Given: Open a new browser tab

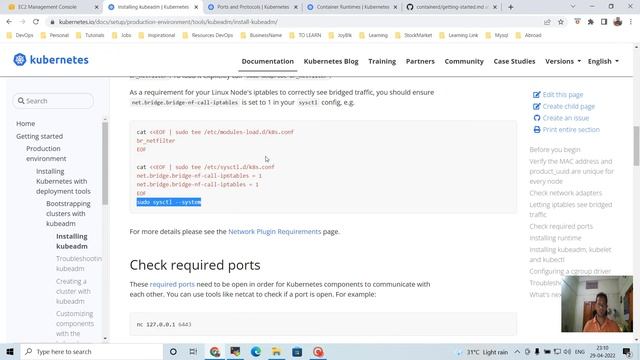Looking at the screenshot, I should point(511,7).
